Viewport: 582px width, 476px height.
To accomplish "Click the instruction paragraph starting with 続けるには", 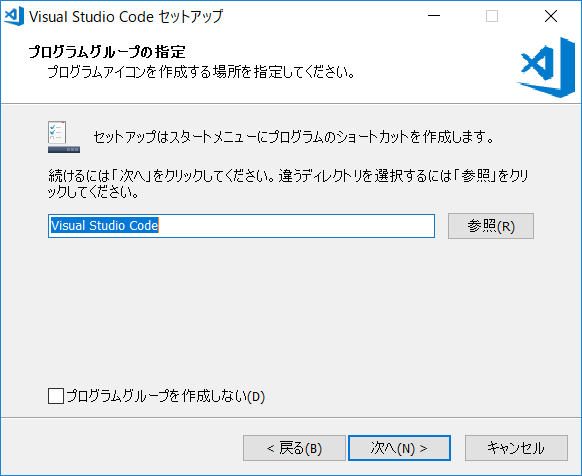I will tap(288, 183).
